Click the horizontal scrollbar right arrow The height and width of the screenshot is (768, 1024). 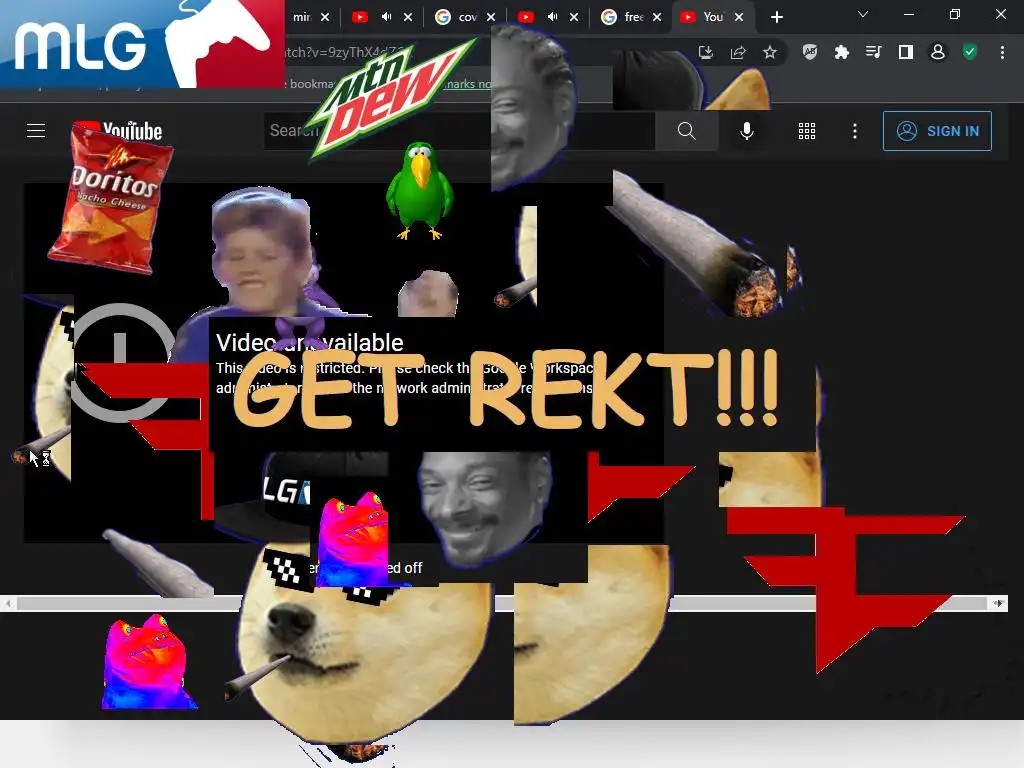999,603
